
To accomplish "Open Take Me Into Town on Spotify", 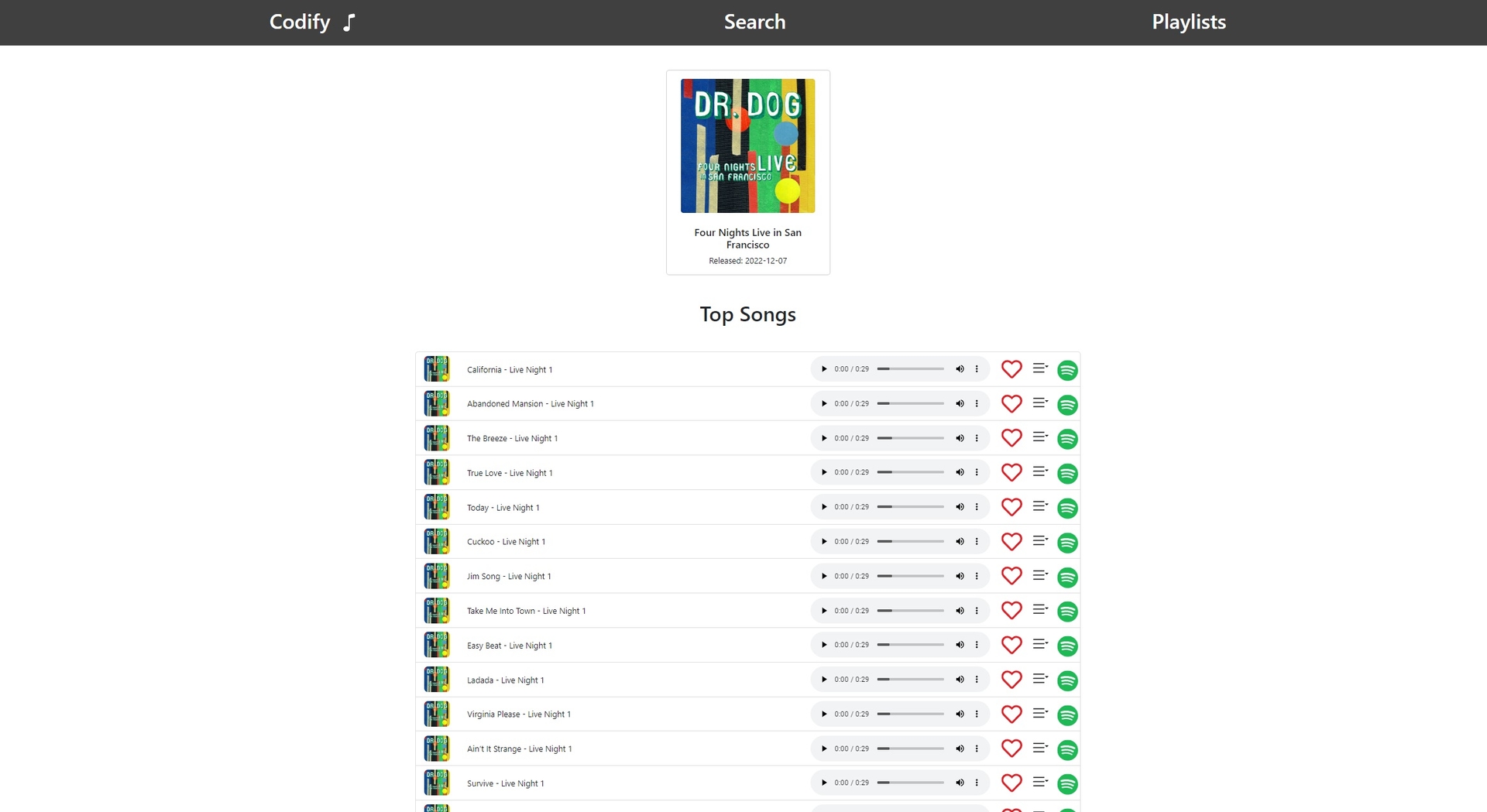I will (1067, 612).
